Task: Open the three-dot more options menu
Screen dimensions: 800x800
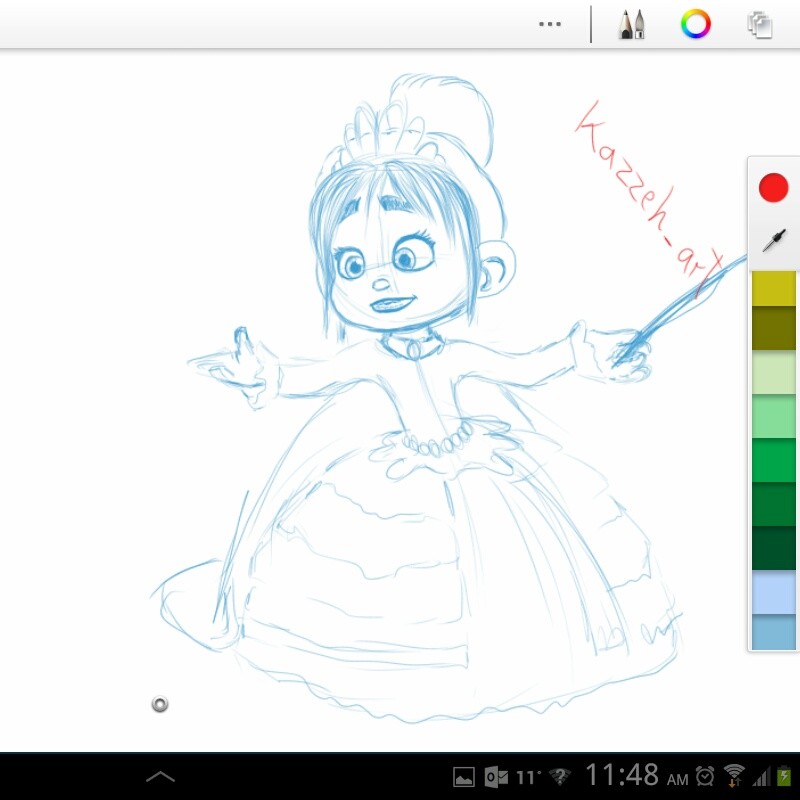Action: tap(549, 24)
